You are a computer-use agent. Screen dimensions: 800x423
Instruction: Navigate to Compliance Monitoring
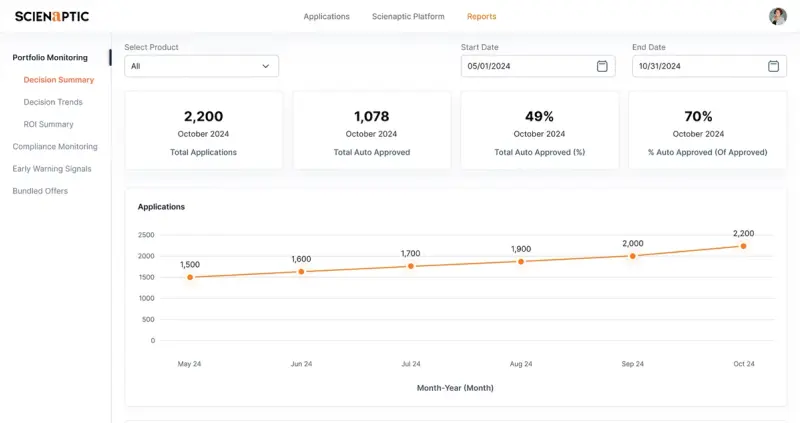point(55,146)
